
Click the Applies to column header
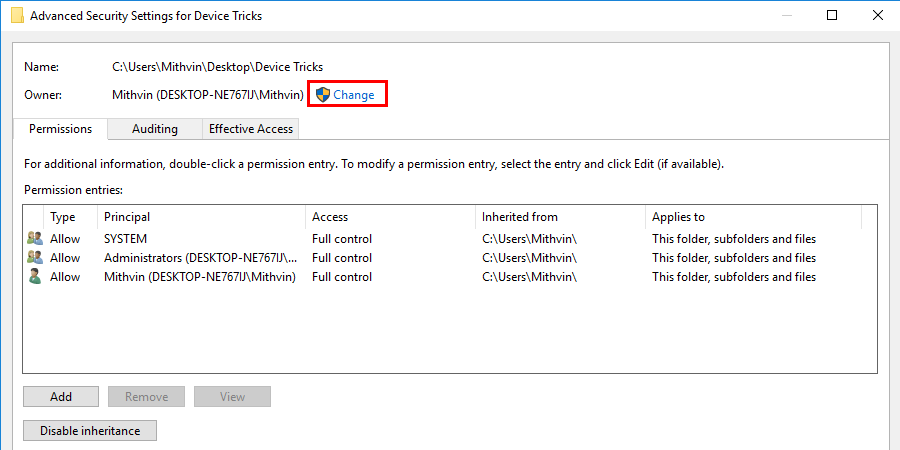753,217
